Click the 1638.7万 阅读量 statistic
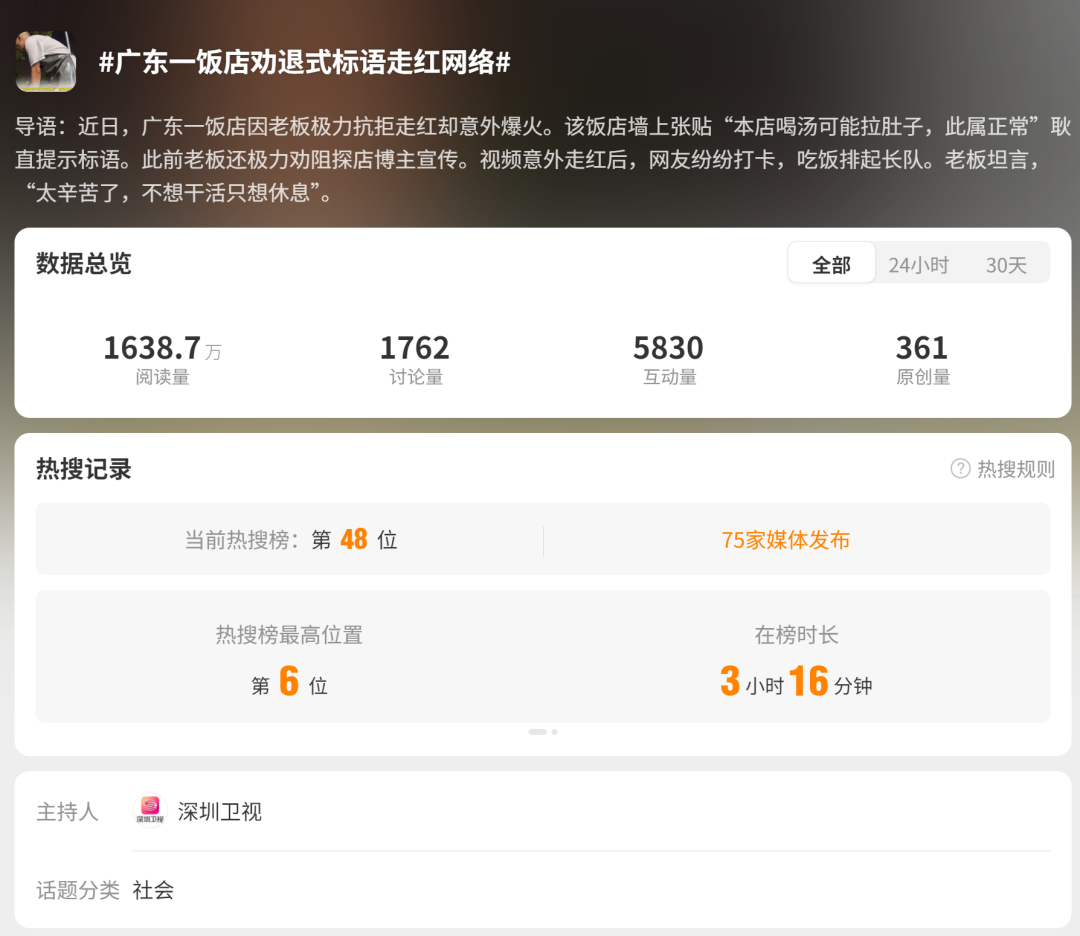 click(x=162, y=359)
